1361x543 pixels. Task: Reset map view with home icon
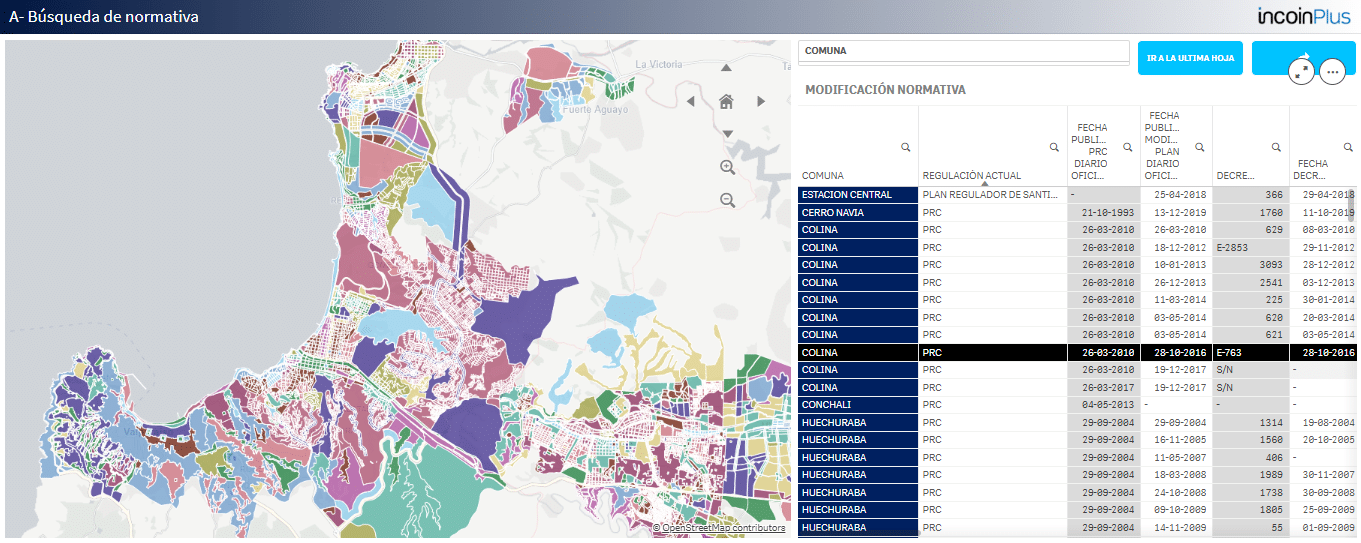point(727,101)
